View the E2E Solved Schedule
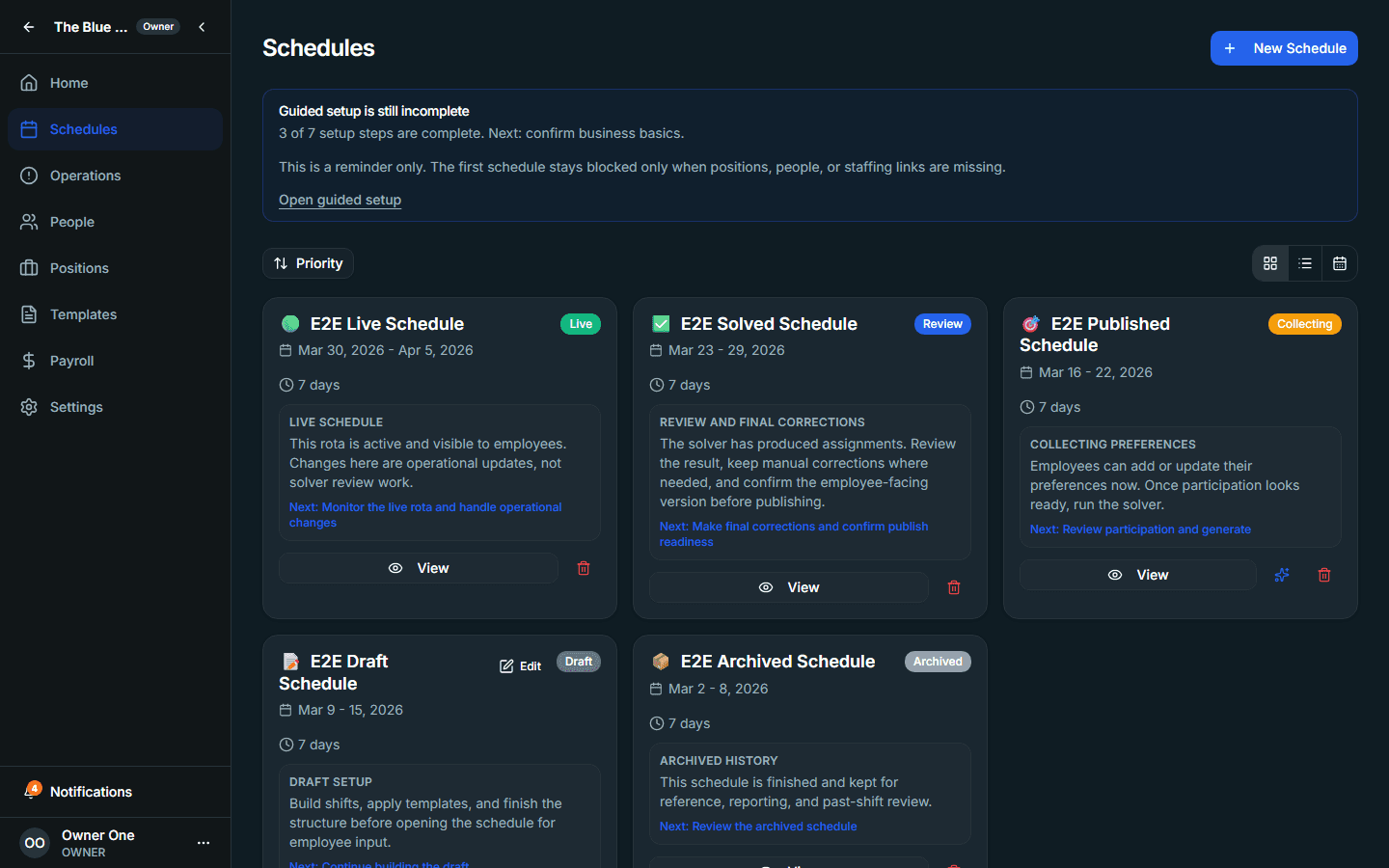 click(789, 587)
